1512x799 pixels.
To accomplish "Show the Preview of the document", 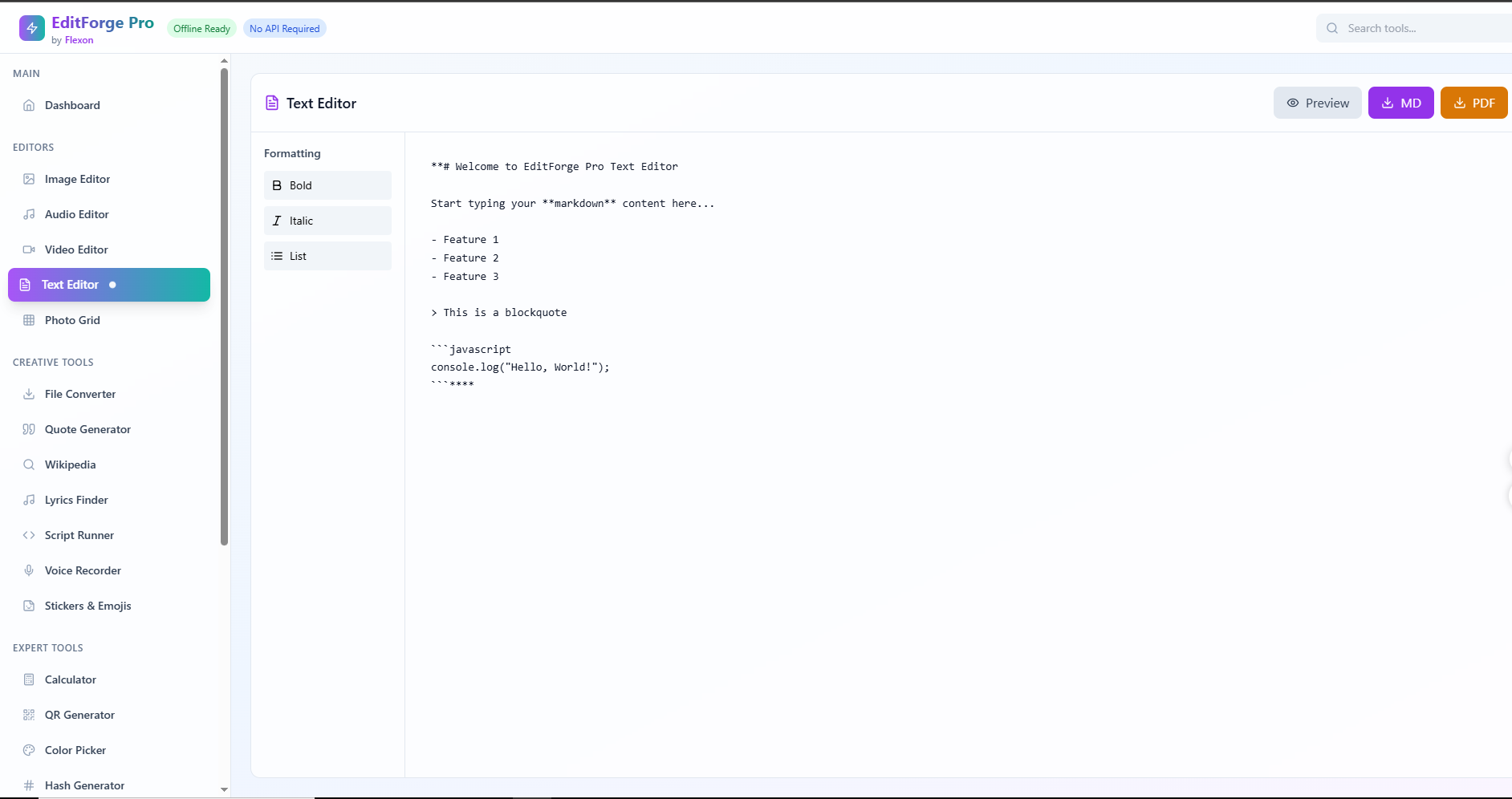I will click(x=1317, y=103).
